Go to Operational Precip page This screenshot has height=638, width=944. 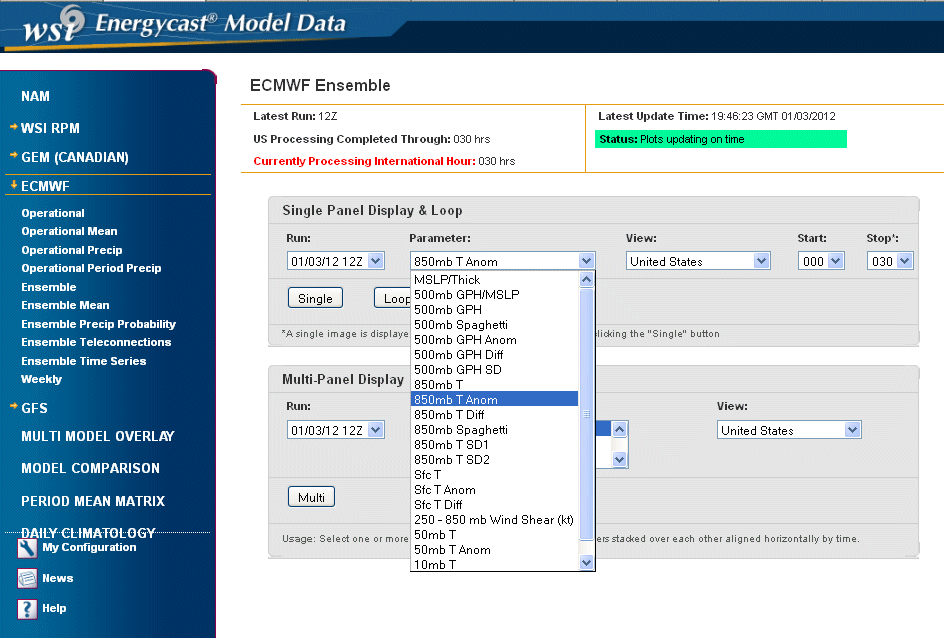tap(72, 250)
